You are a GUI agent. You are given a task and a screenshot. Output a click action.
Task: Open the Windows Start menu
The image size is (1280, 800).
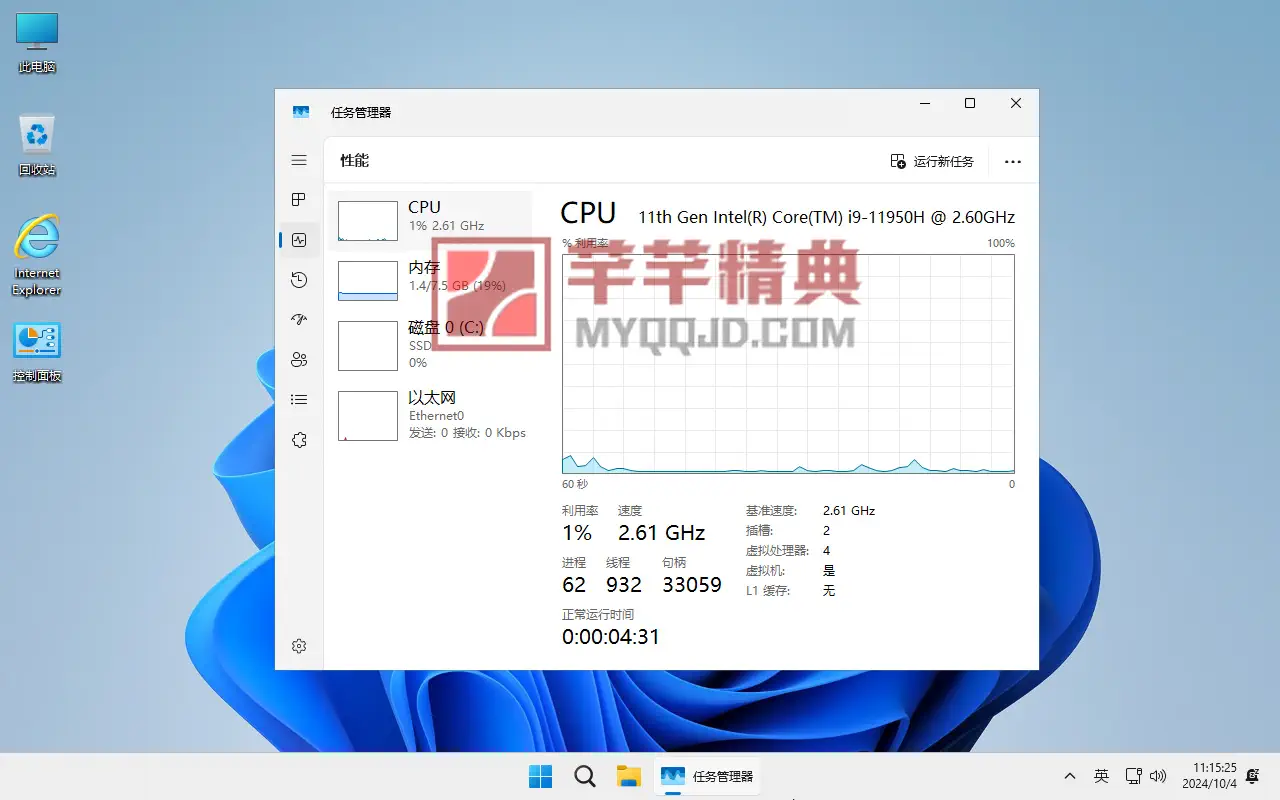pyautogui.click(x=540, y=776)
